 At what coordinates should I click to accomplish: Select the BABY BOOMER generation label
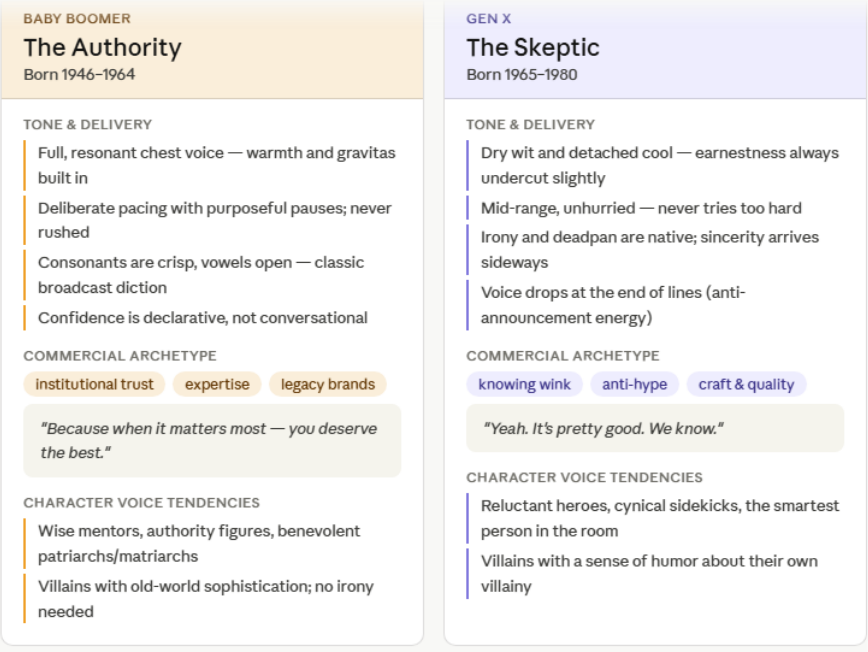[77, 19]
